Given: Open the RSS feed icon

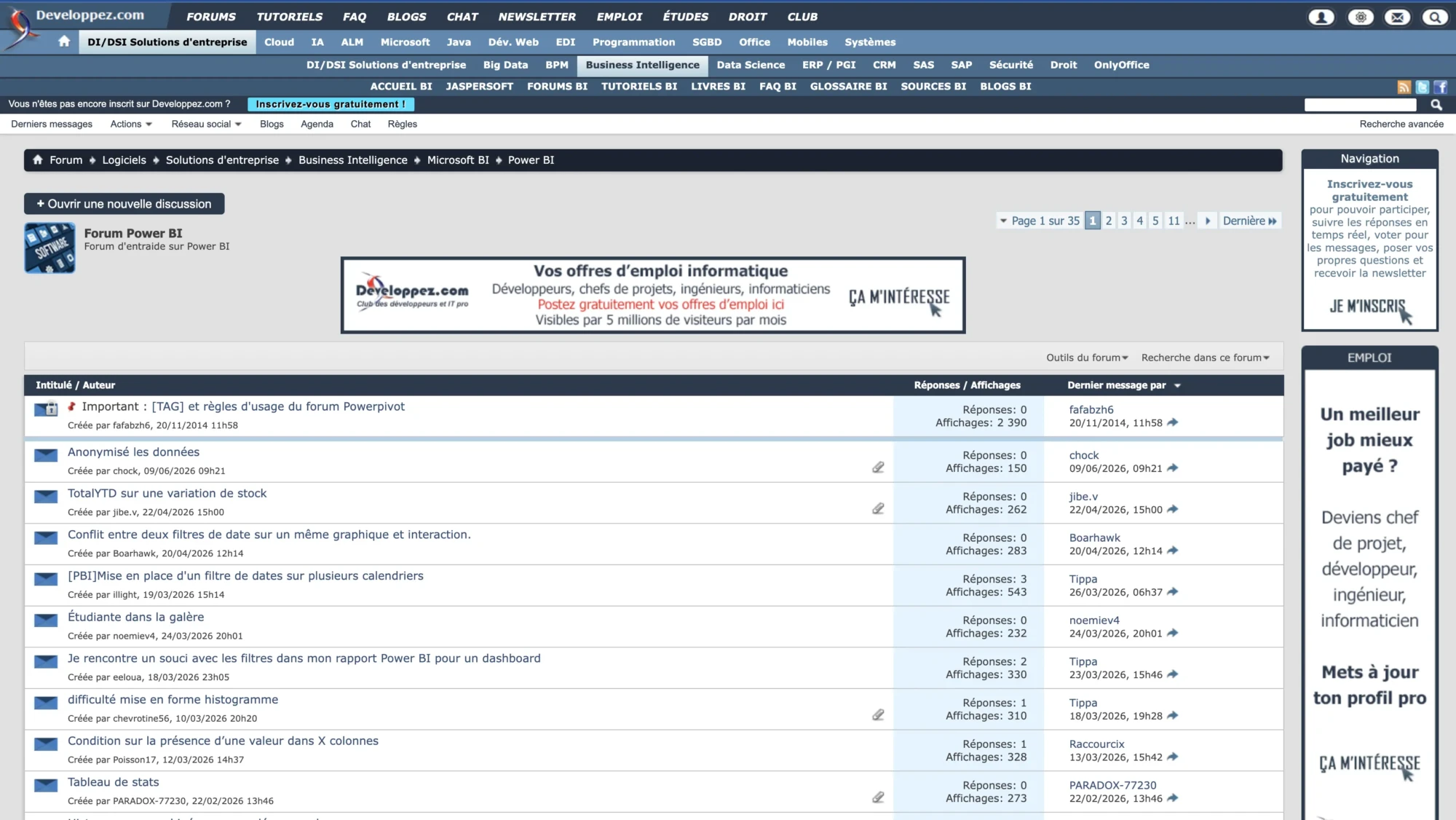Looking at the screenshot, I should [1404, 87].
